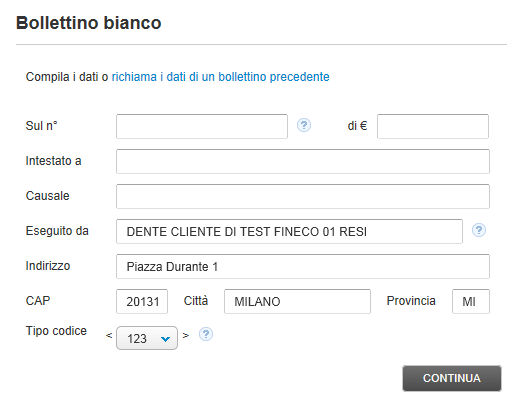The height and width of the screenshot is (410, 507).
Task: Click the Eseguito da field with DENTE CLIENTE
Action: click(x=289, y=231)
